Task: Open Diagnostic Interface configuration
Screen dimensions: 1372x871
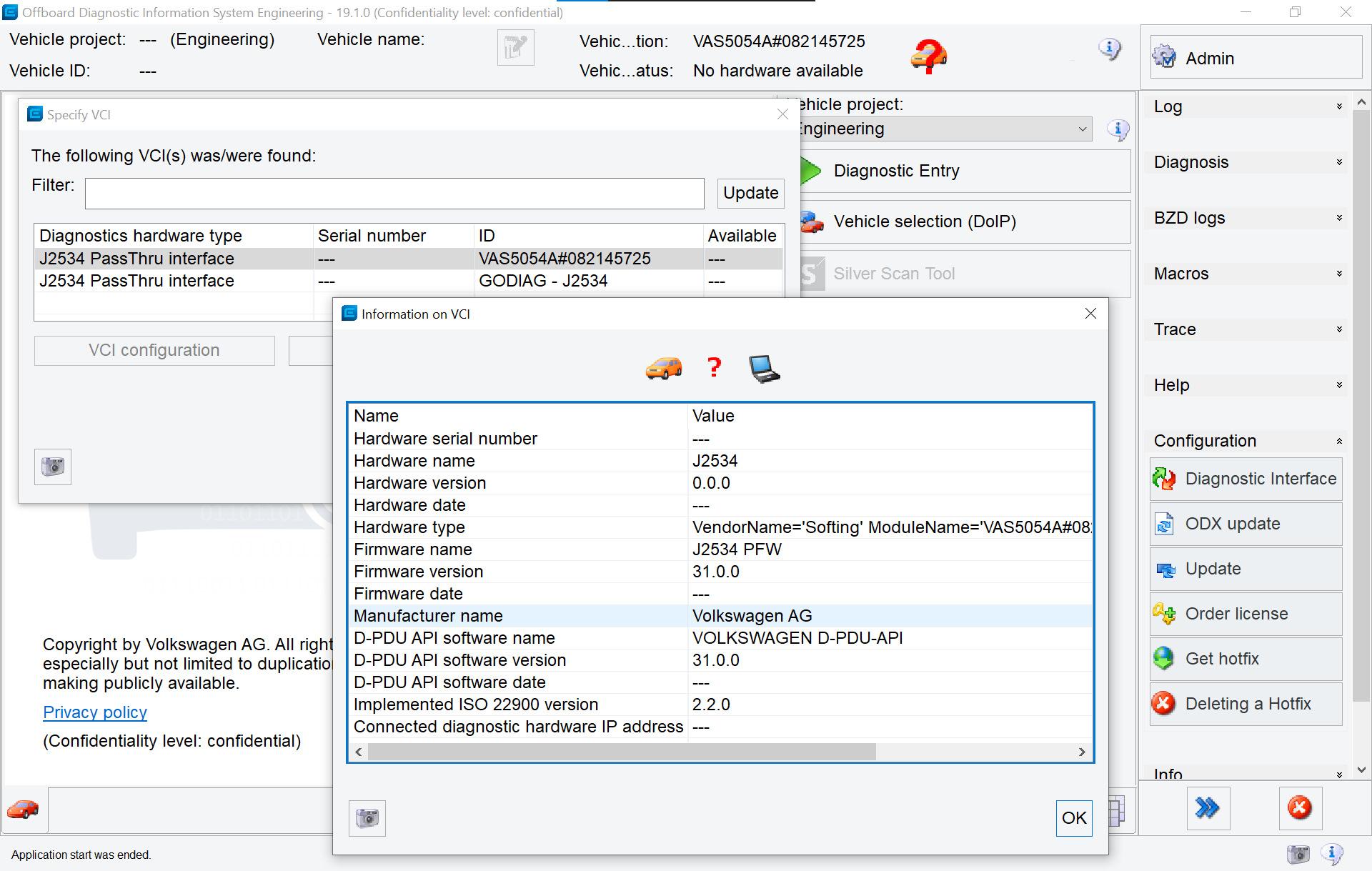Action: pyautogui.click(x=1246, y=479)
